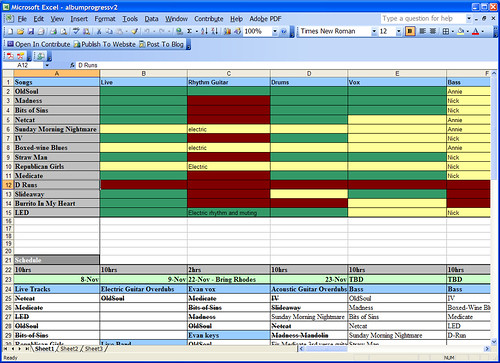Screen dimensions: 500x363
Task: Open the File menu
Action: pyautogui.click(x=22, y=19)
